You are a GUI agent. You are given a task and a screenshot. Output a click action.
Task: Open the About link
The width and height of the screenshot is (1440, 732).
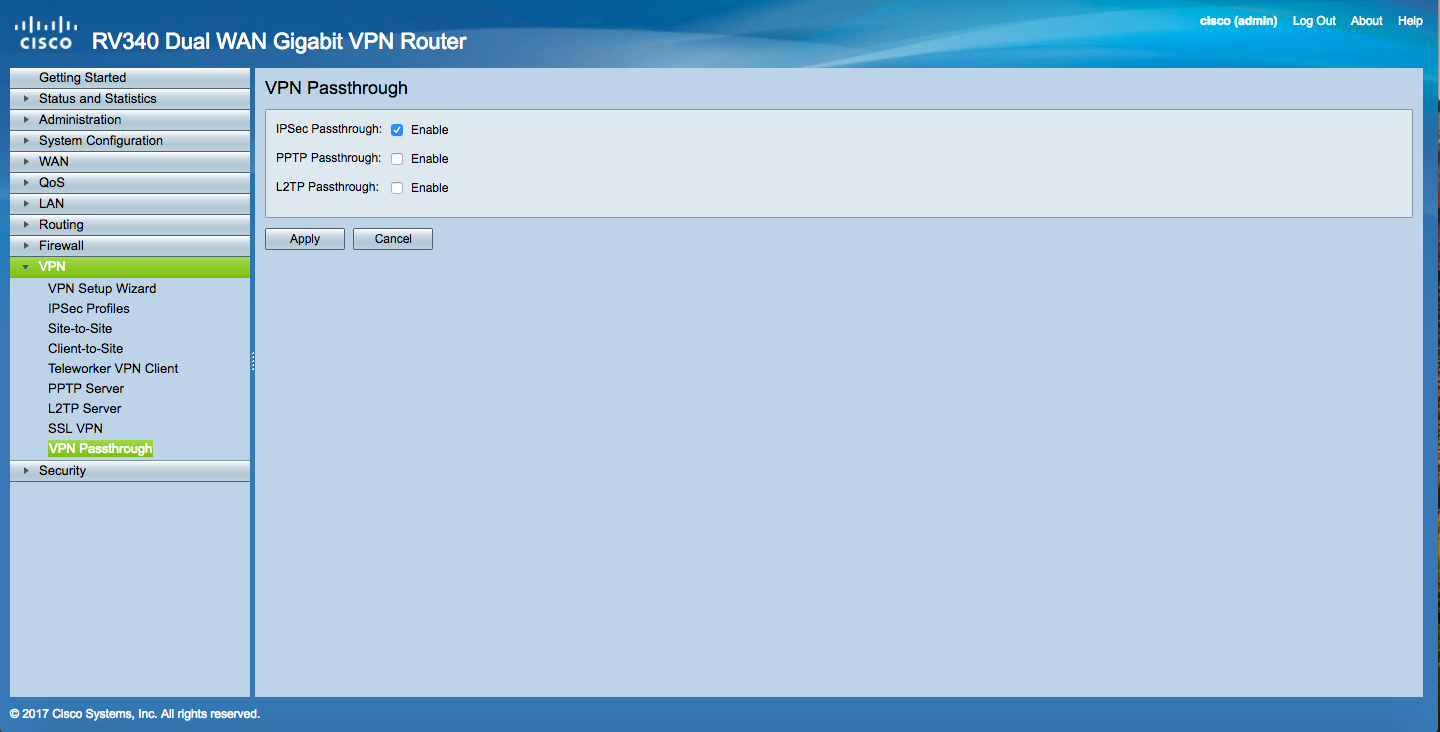pos(1366,21)
